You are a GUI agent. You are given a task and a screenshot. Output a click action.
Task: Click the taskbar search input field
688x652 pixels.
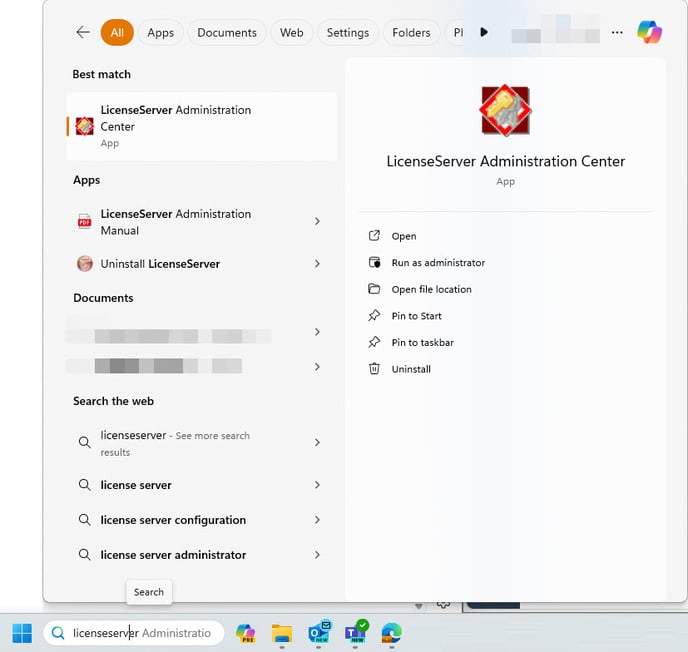pos(133,633)
